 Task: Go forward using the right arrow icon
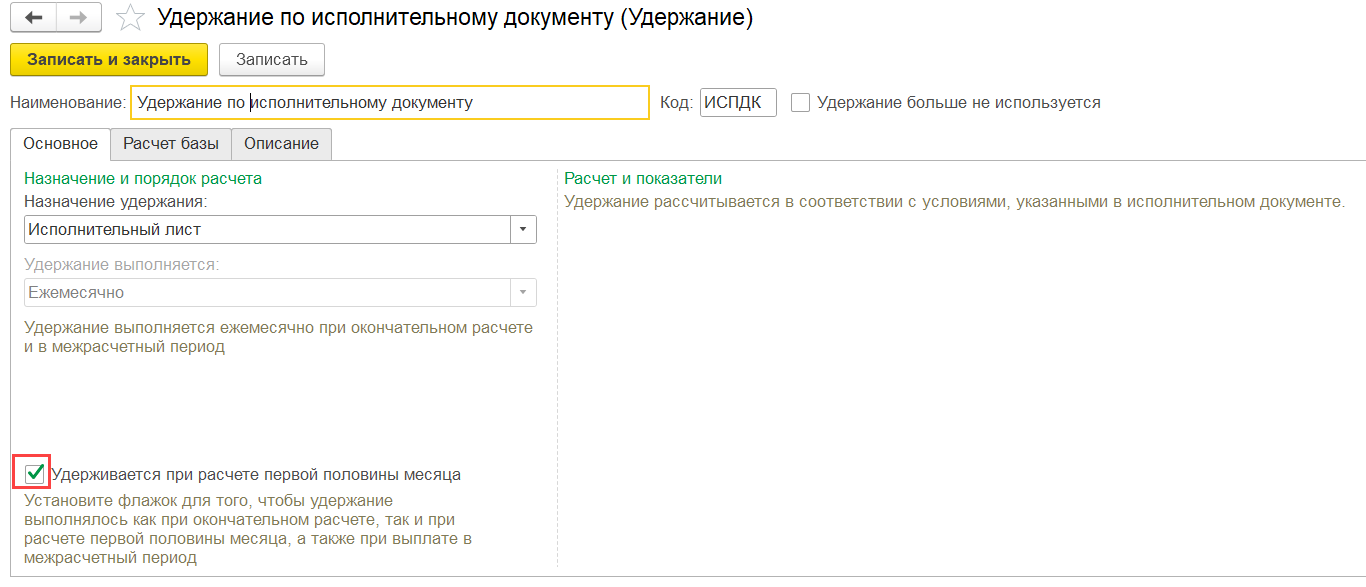(x=80, y=18)
